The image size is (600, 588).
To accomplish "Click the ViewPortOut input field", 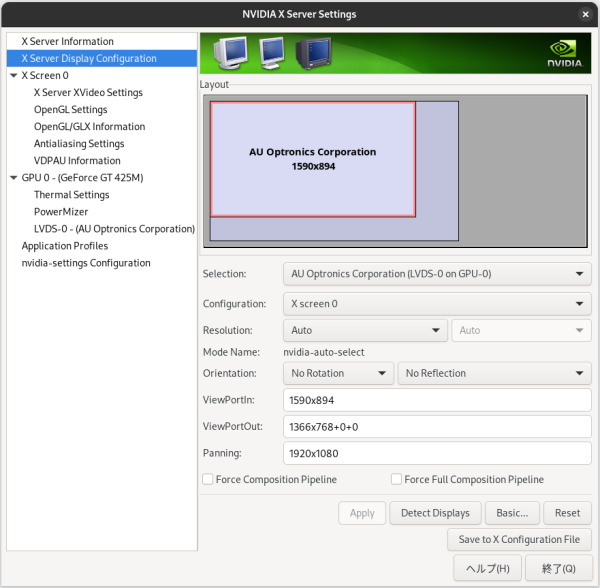I will [x=437, y=427].
